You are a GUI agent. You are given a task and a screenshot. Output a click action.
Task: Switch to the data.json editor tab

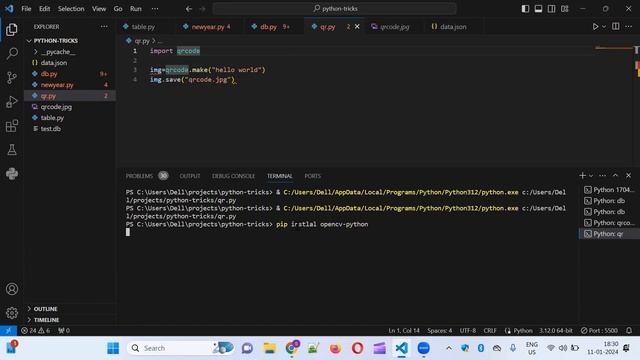(x=453, y=27)
